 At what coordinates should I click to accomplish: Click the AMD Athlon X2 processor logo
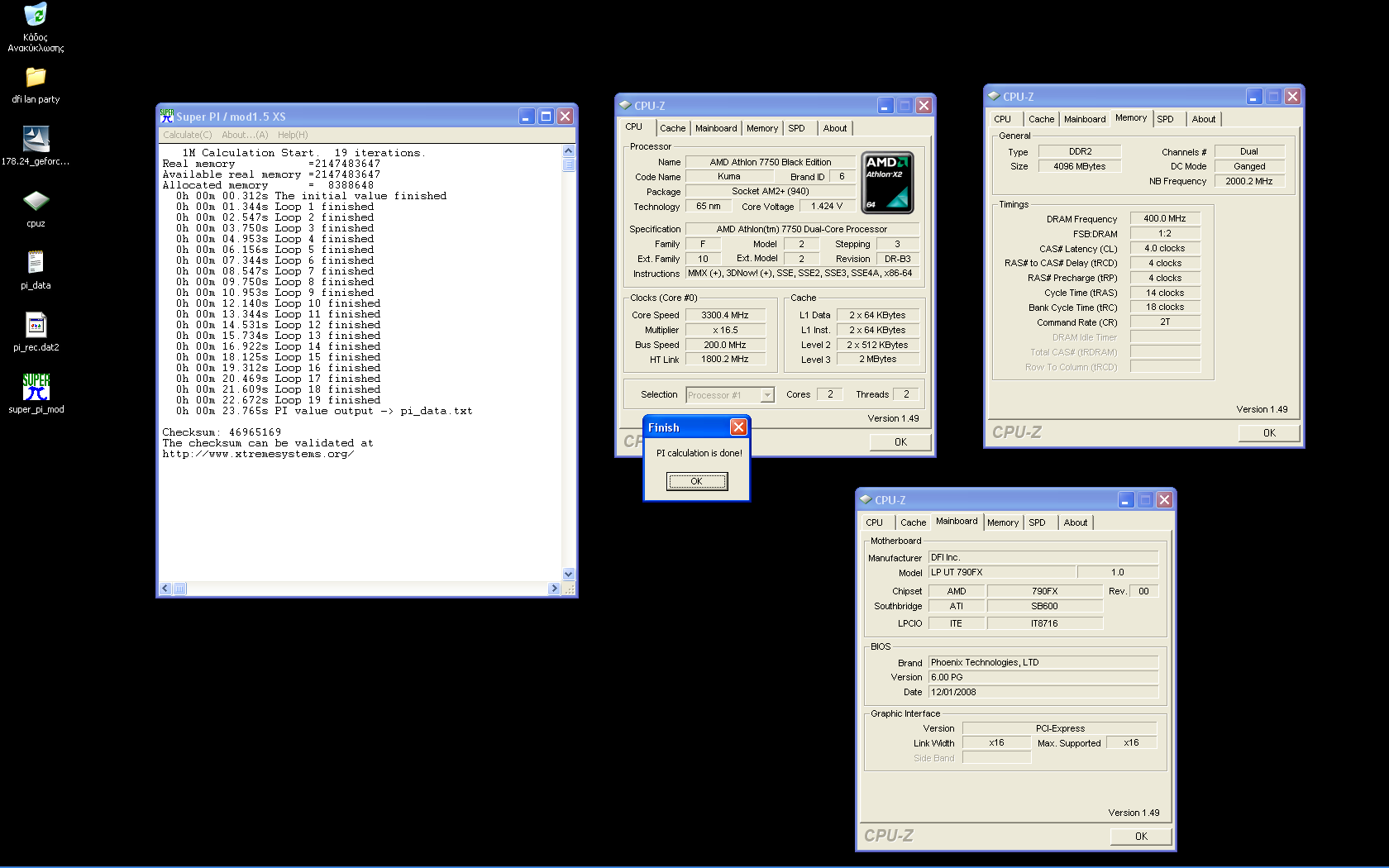pos(887,182)
